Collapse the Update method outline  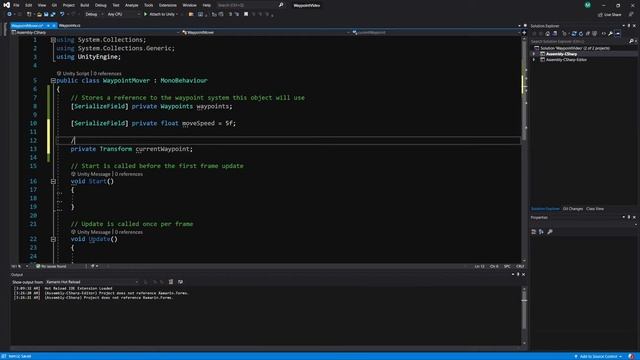(53, 239)
